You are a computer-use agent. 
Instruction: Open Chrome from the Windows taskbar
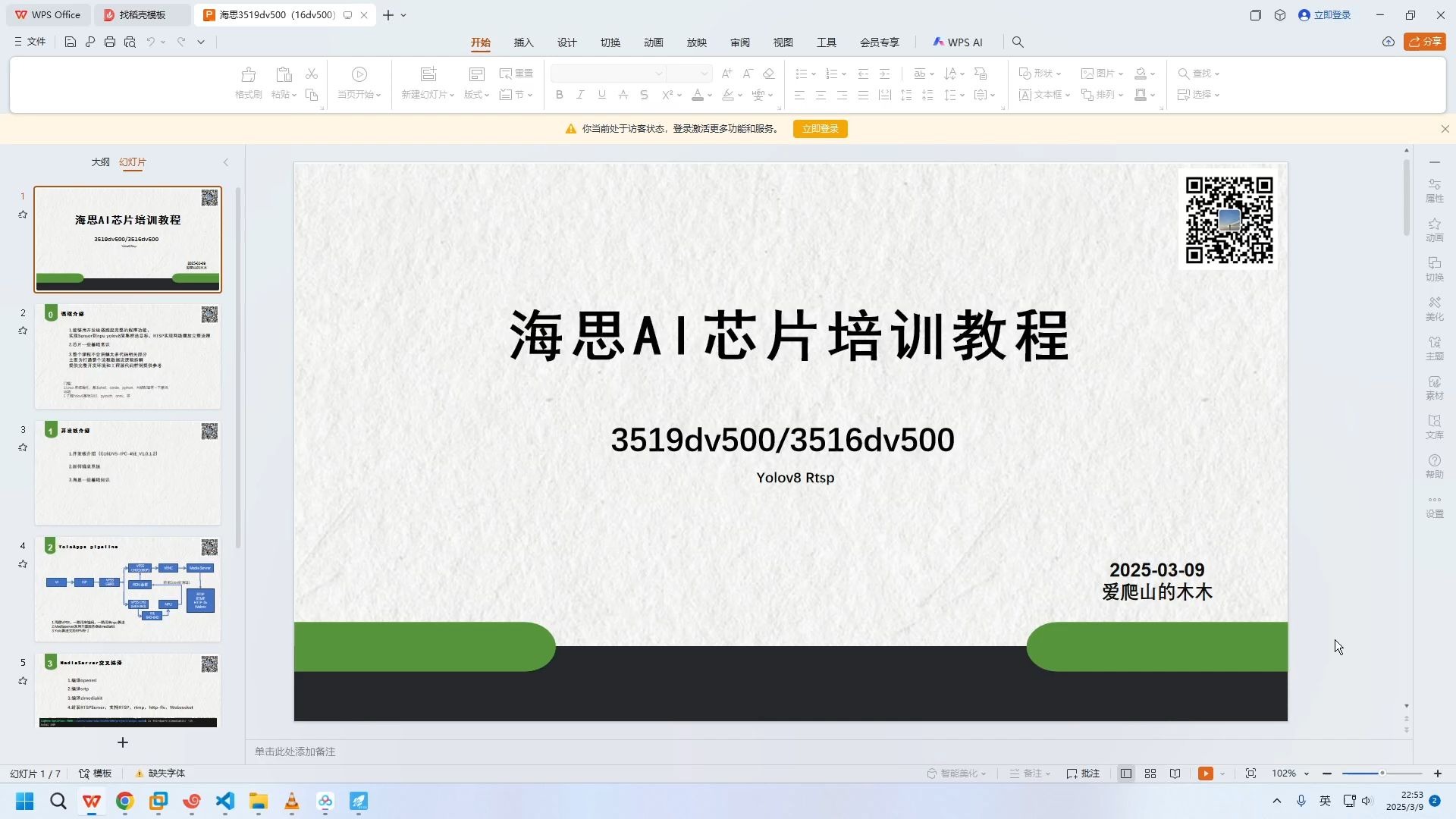125,802
